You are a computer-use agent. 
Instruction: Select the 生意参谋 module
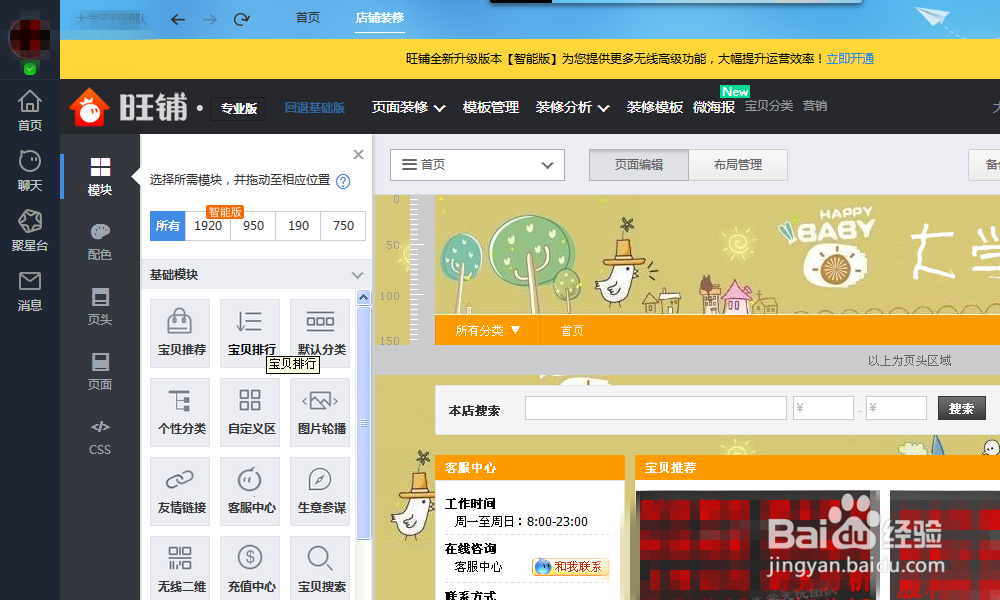tap(320, 492)
